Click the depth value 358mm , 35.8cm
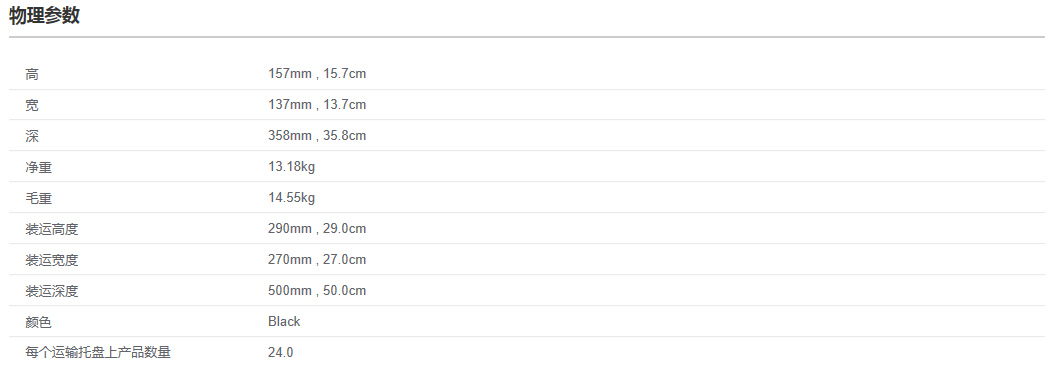The width and height of the screenshot is (1054, 366). pos(317,136)
